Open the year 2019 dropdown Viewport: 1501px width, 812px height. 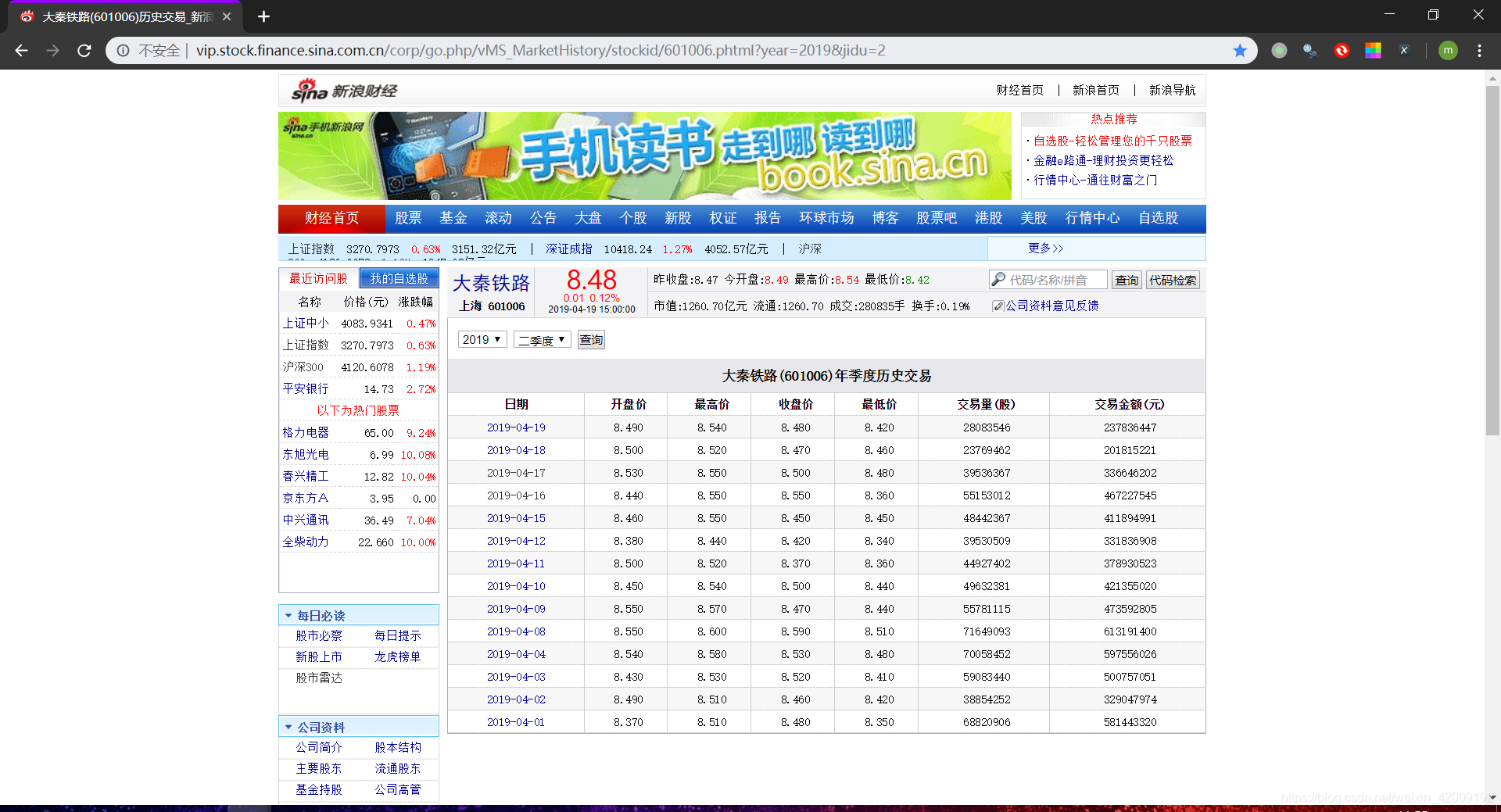click(x=482, y=339)
